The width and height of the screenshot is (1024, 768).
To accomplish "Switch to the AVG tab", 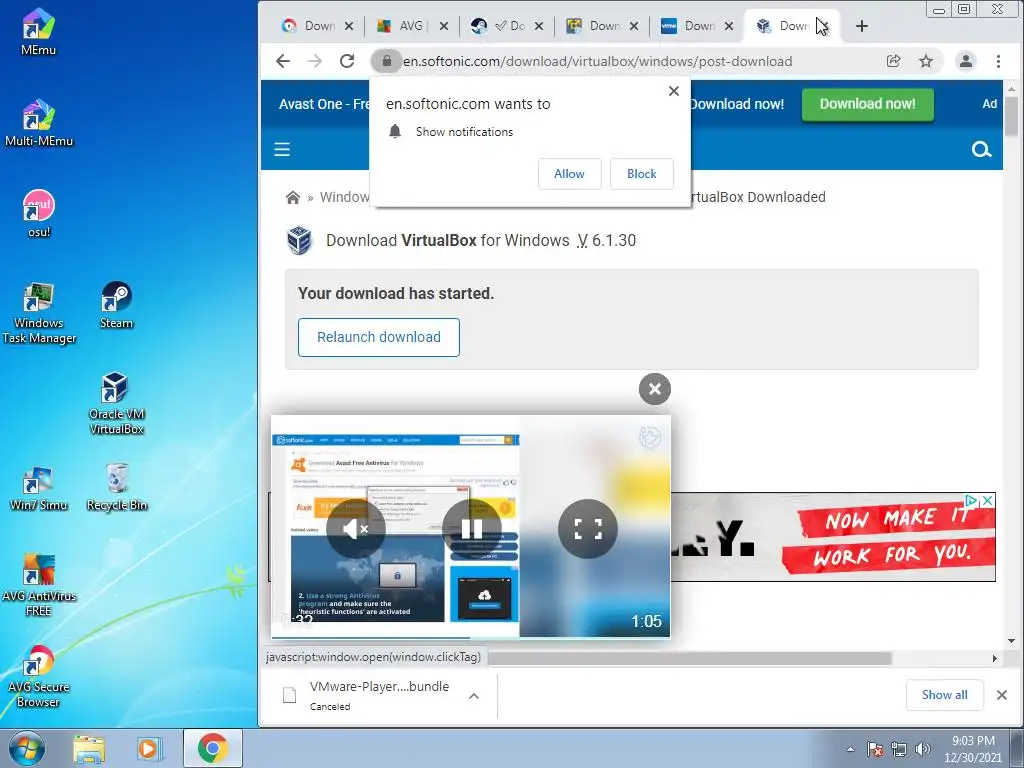I will pyautogui.click(x=411, y=26).
